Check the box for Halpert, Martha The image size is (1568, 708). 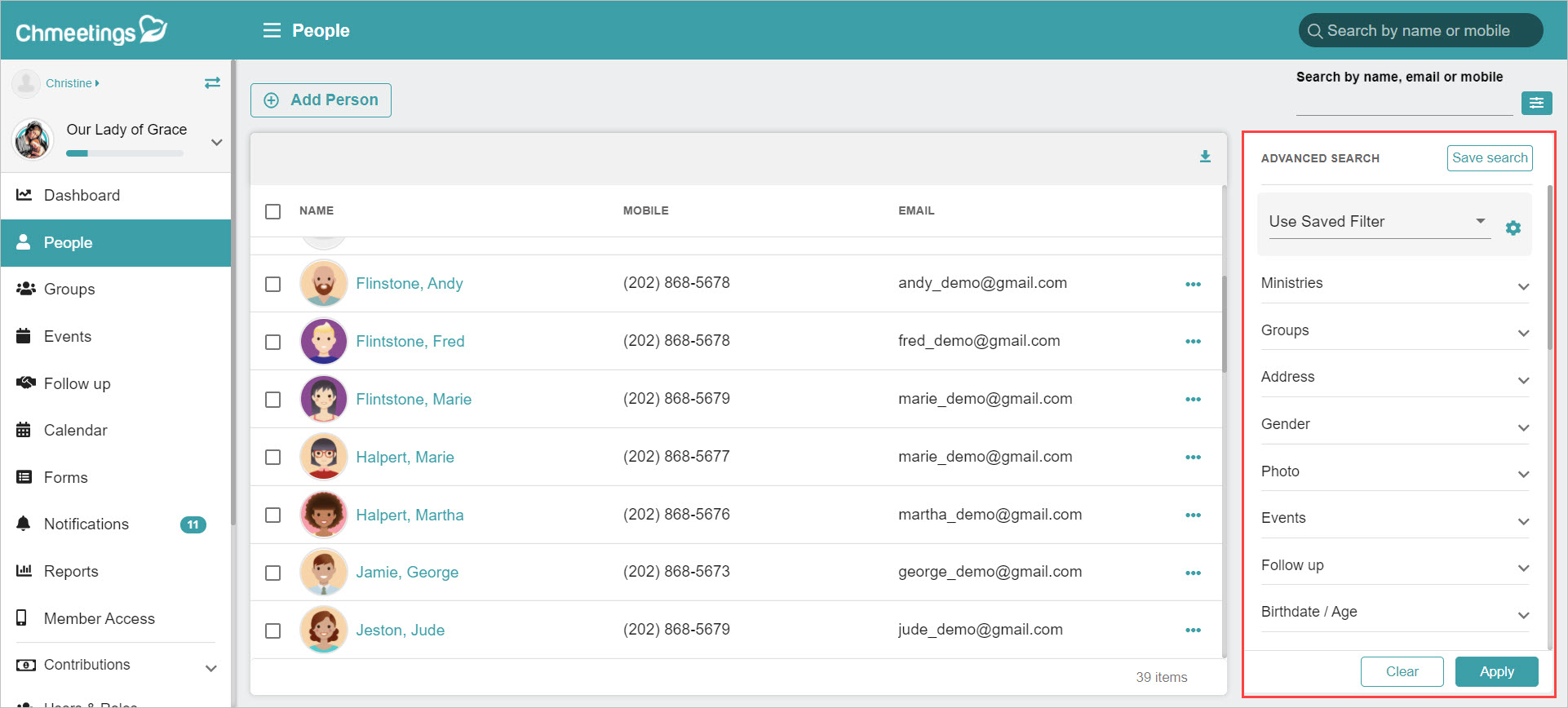[x=273, y=515]
